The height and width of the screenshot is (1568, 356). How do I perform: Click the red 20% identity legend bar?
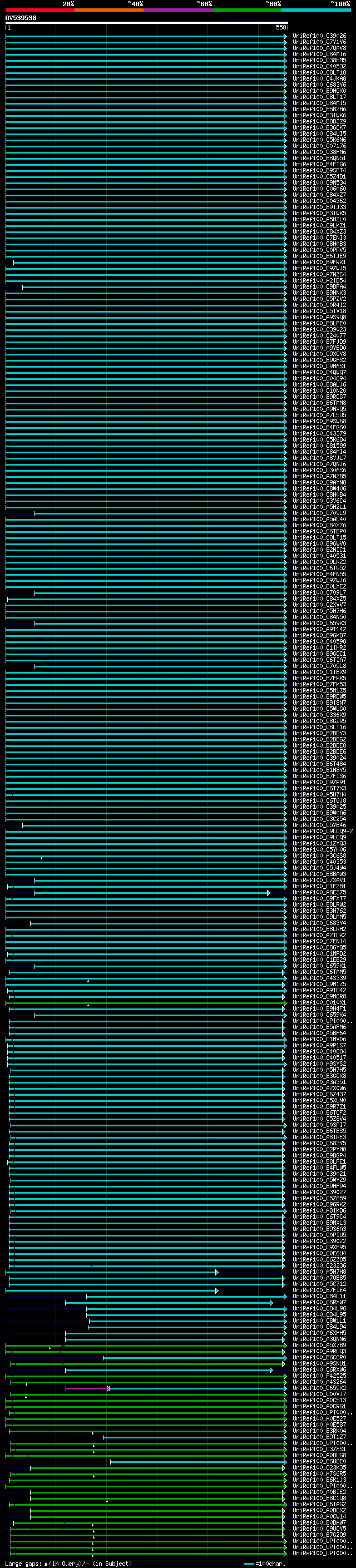click(x=39, y=10)
